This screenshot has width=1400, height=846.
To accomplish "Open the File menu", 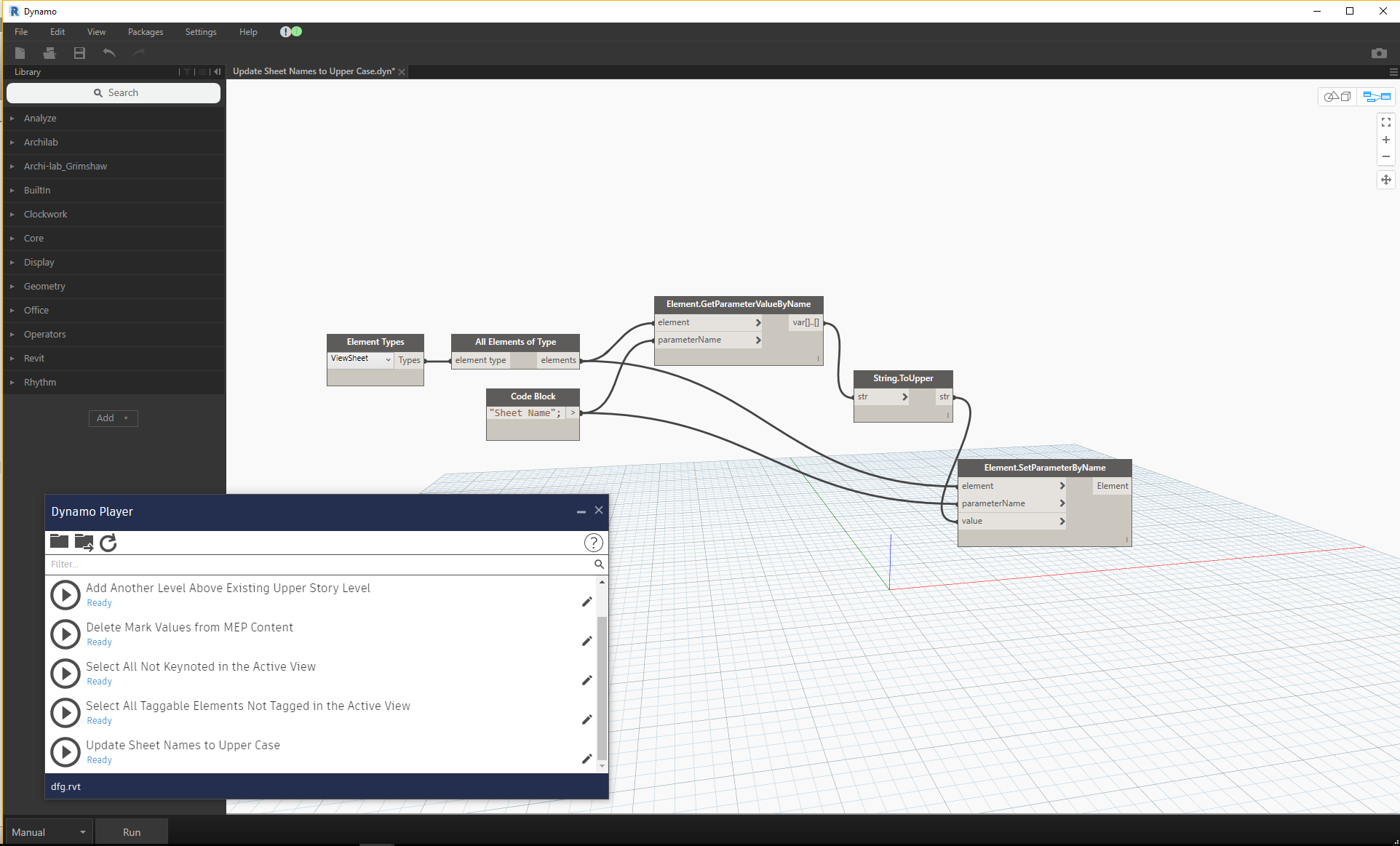I will (x=21, y=32).
